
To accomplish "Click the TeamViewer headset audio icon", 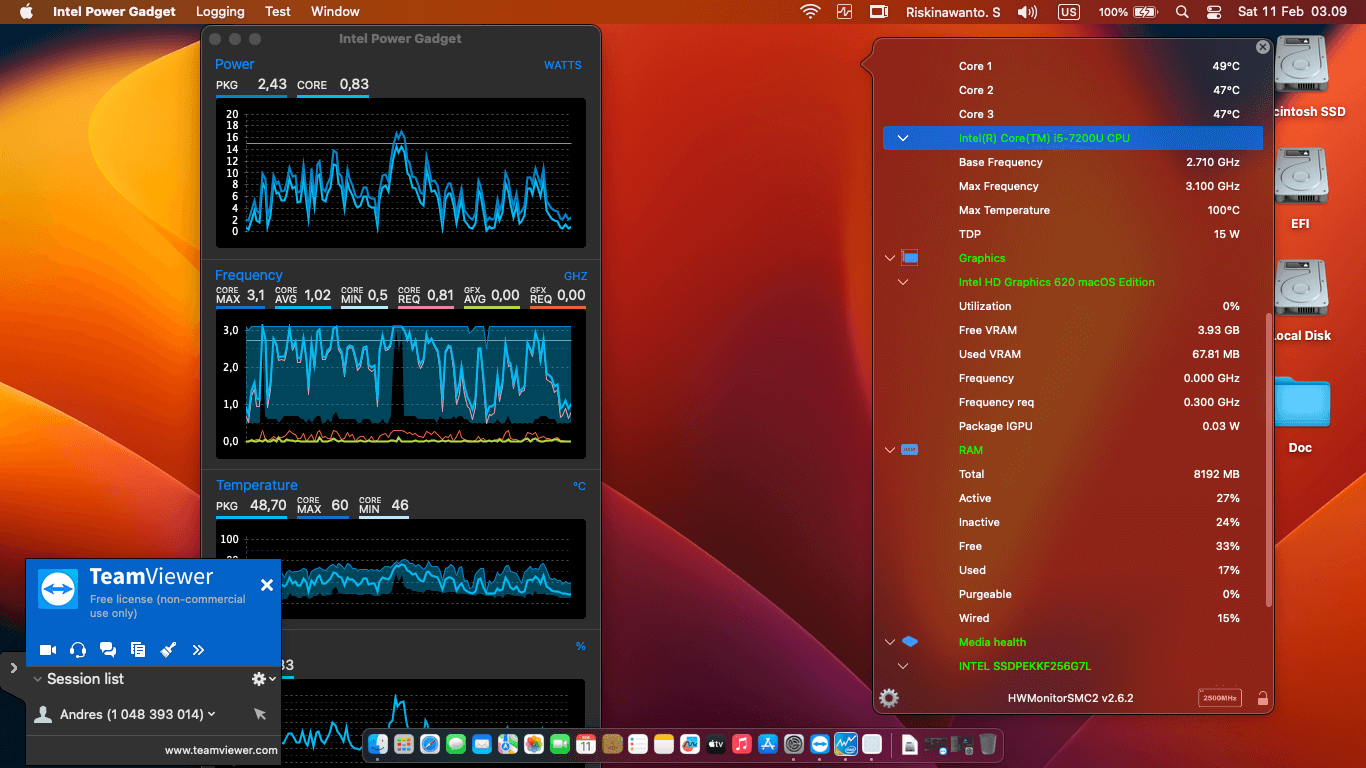I will click(x=78, y=650).
